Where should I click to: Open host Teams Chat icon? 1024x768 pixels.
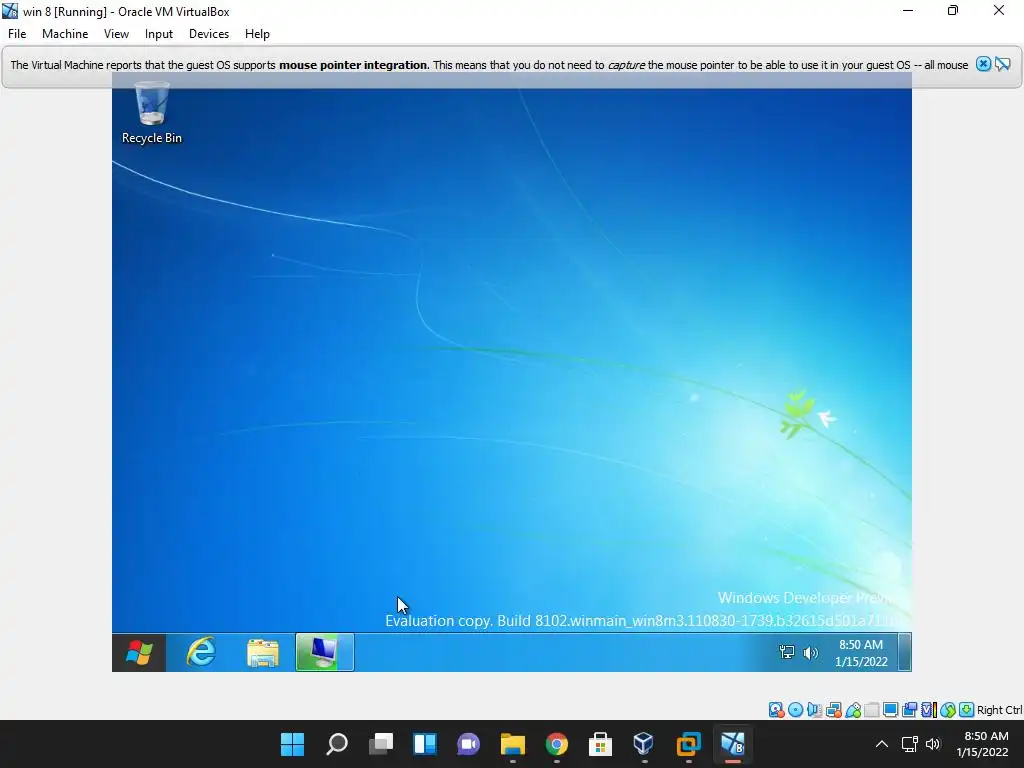(468, 744)
